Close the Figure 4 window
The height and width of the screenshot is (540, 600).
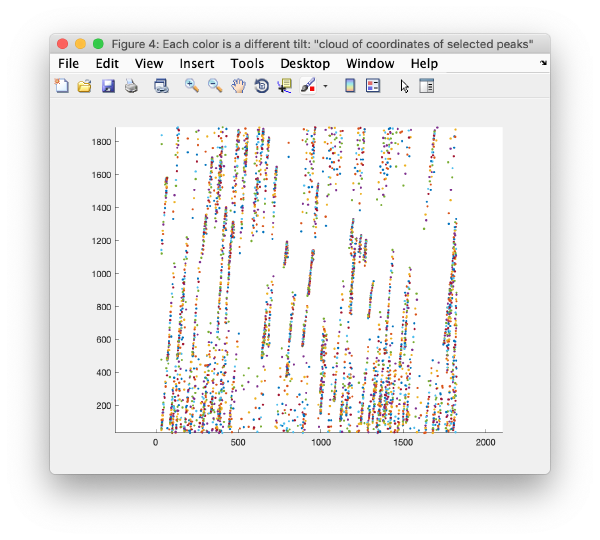click(62, 44)
